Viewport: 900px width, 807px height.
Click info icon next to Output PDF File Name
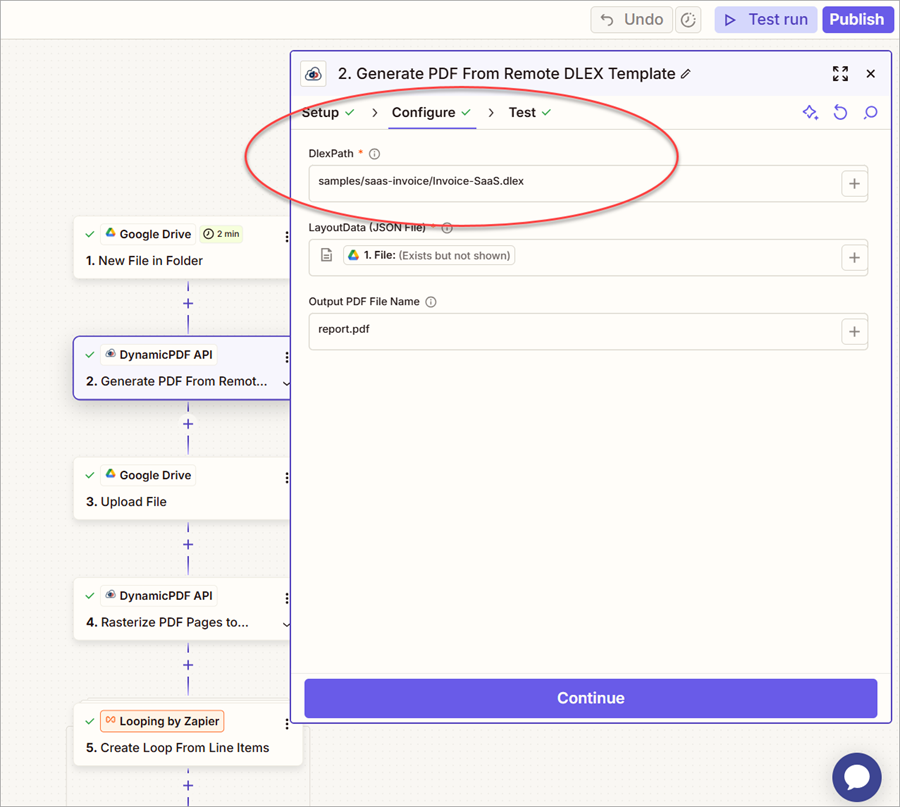coord(431,302)
